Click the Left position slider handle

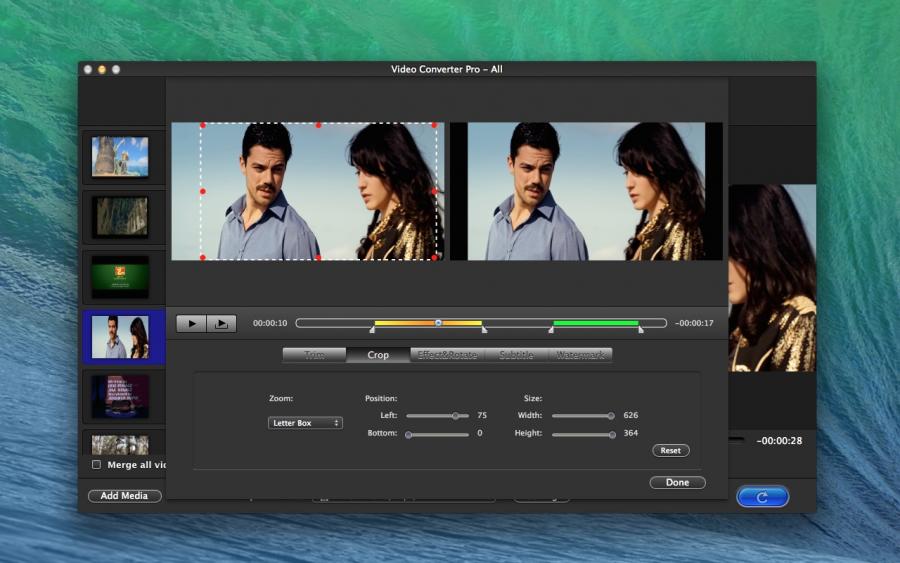pyautogui.click(x=455, y=416)
